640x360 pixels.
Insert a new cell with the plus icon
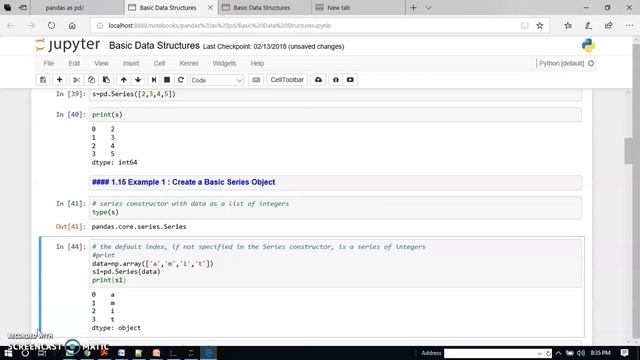click(60, 80)
